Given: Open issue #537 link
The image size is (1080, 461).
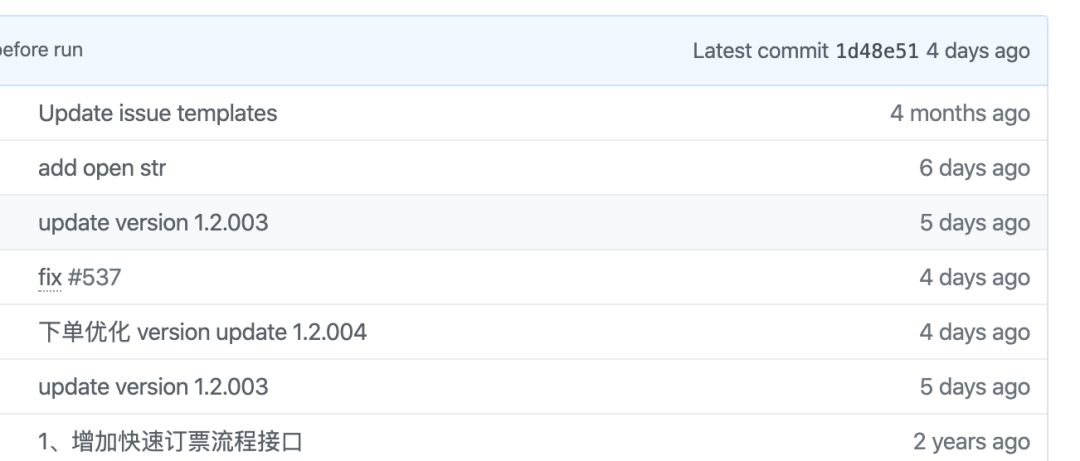Looking at the screenshot, I should tap(94, 277).
